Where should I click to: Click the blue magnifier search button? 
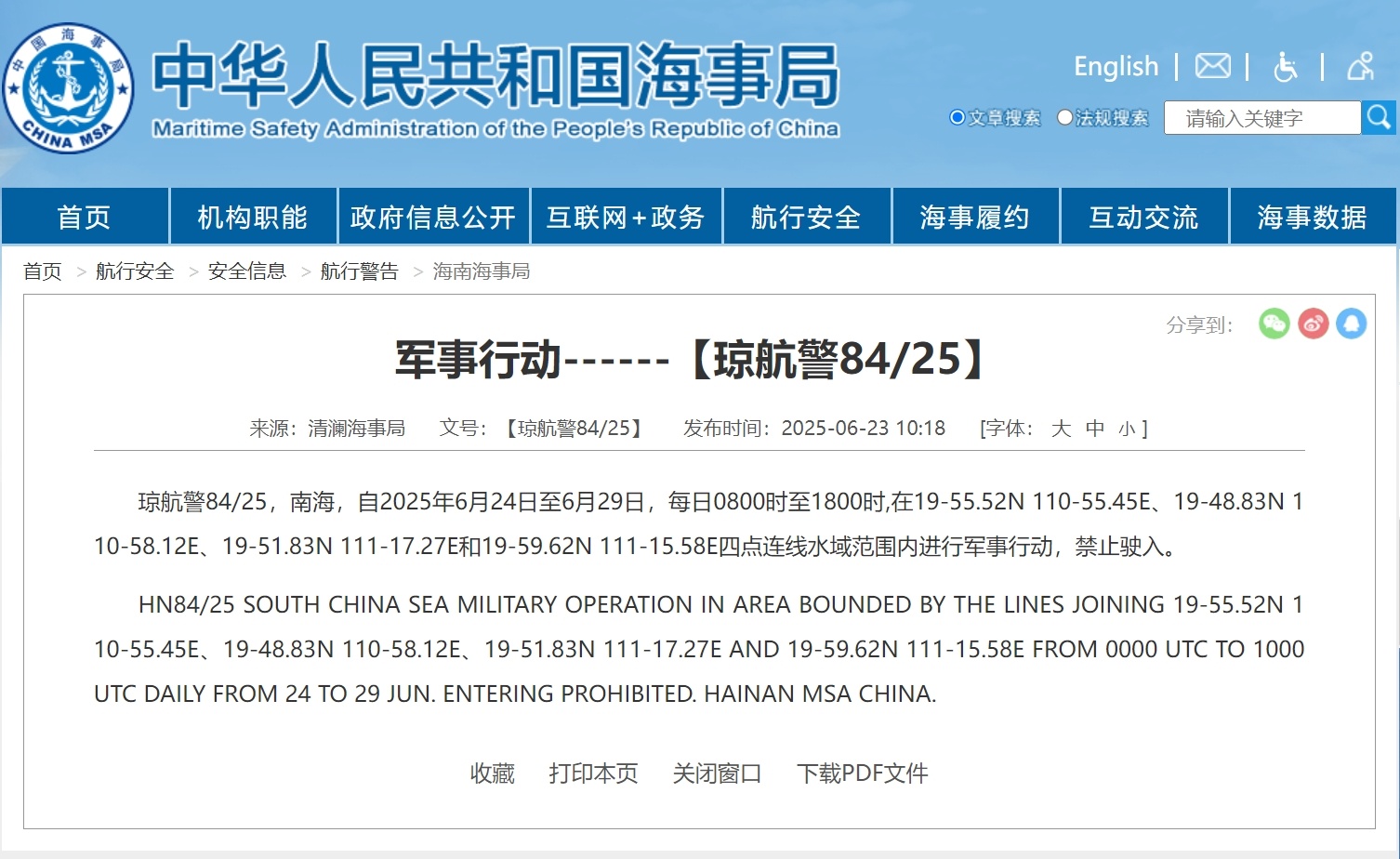click(x=1379, y=117)
